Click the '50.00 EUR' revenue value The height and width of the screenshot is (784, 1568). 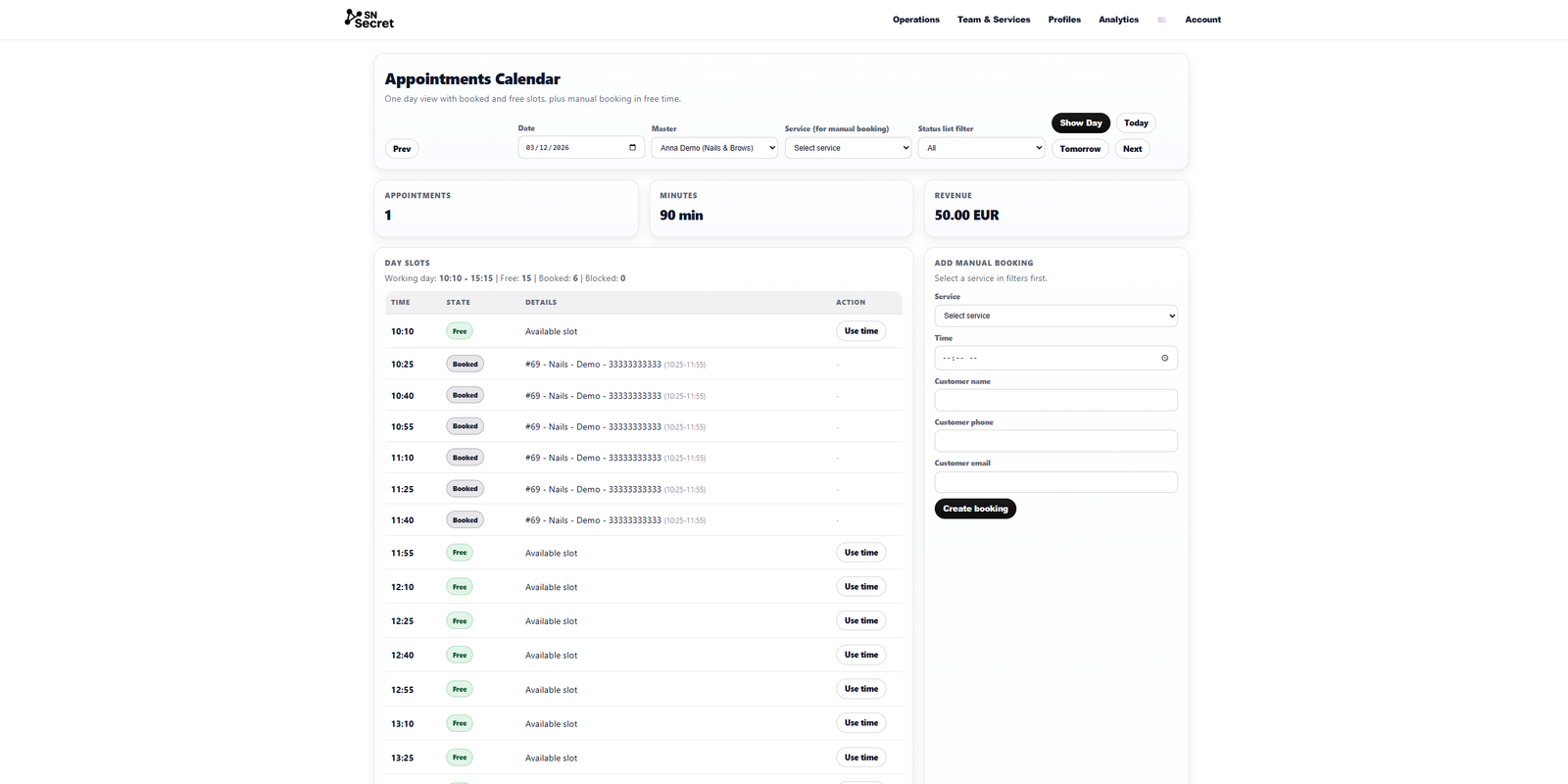(966, 216)
